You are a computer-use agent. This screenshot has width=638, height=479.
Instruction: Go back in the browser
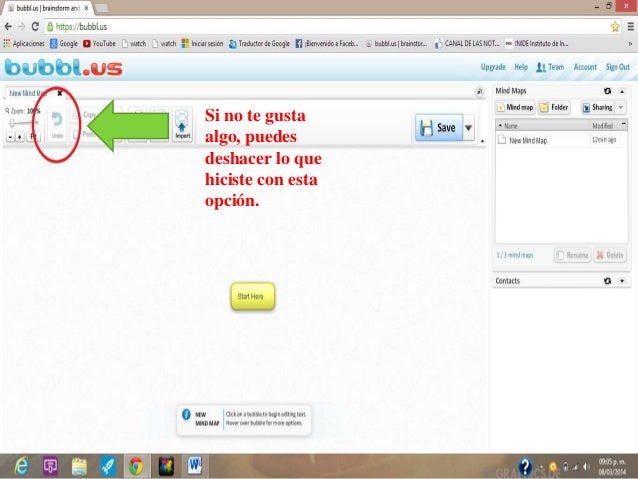8,27
